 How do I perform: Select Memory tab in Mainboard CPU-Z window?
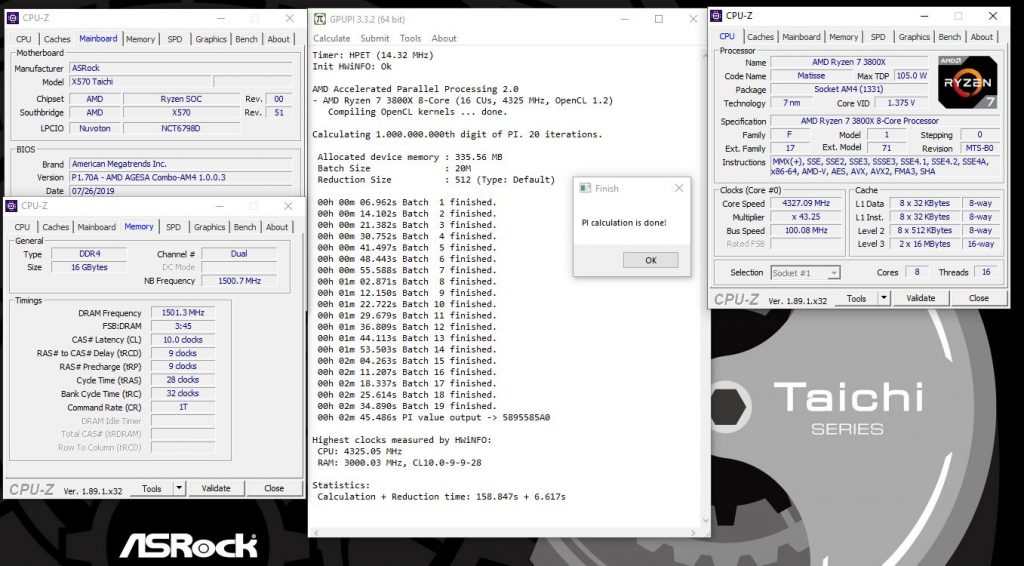[140, 39]
